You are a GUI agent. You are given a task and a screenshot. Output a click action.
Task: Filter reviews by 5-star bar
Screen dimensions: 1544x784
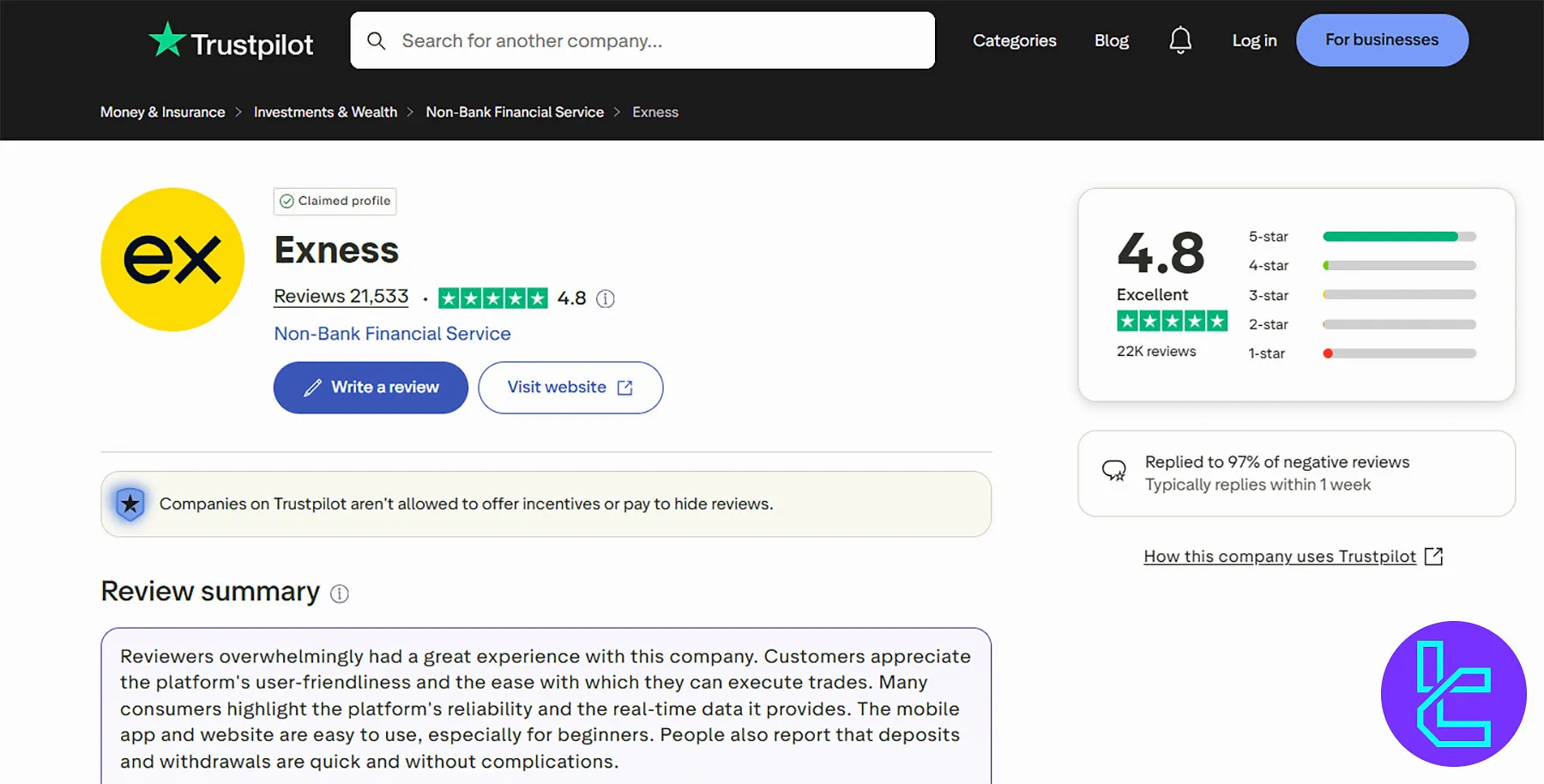1398,237
